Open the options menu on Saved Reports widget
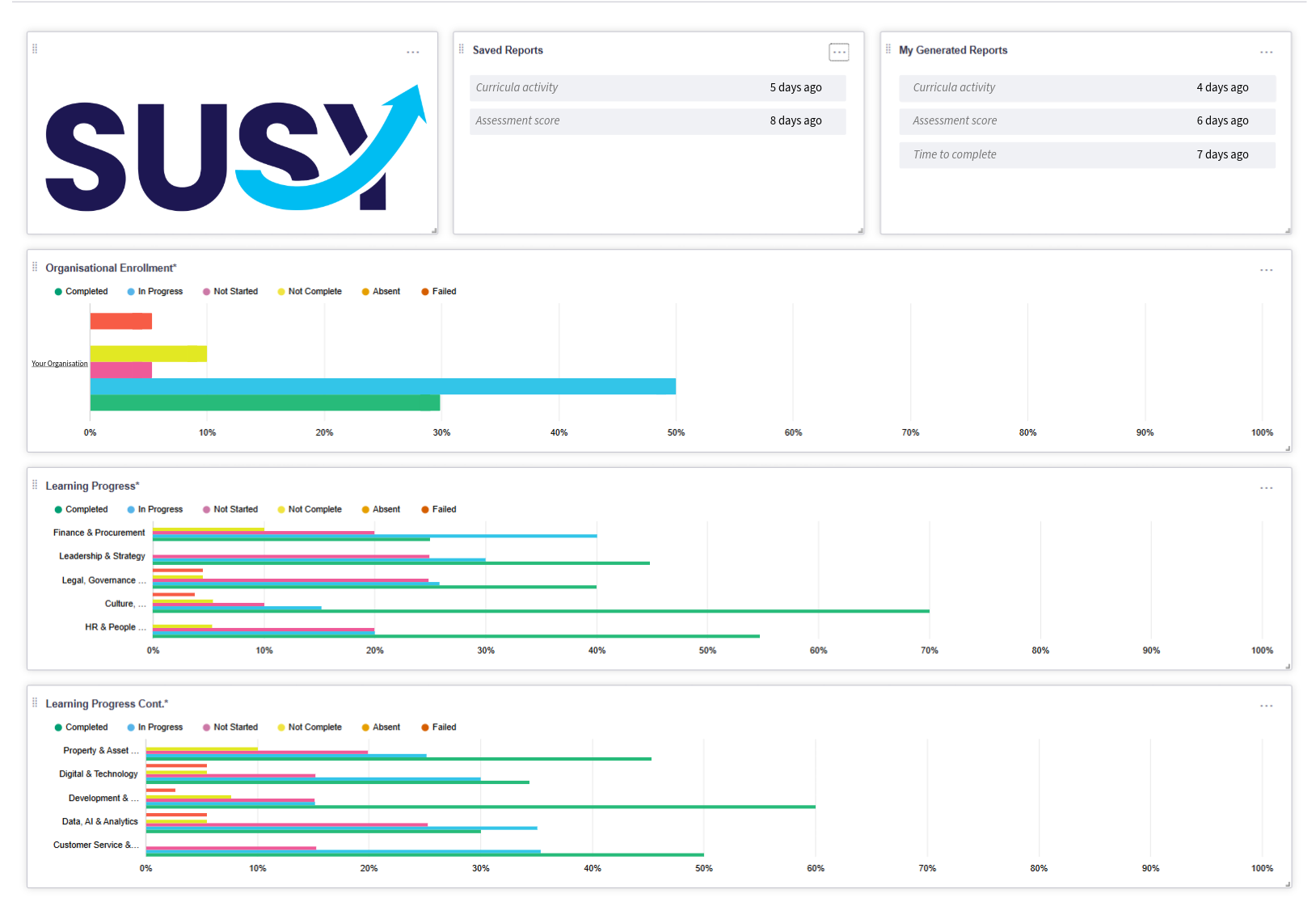 (839, 52)
